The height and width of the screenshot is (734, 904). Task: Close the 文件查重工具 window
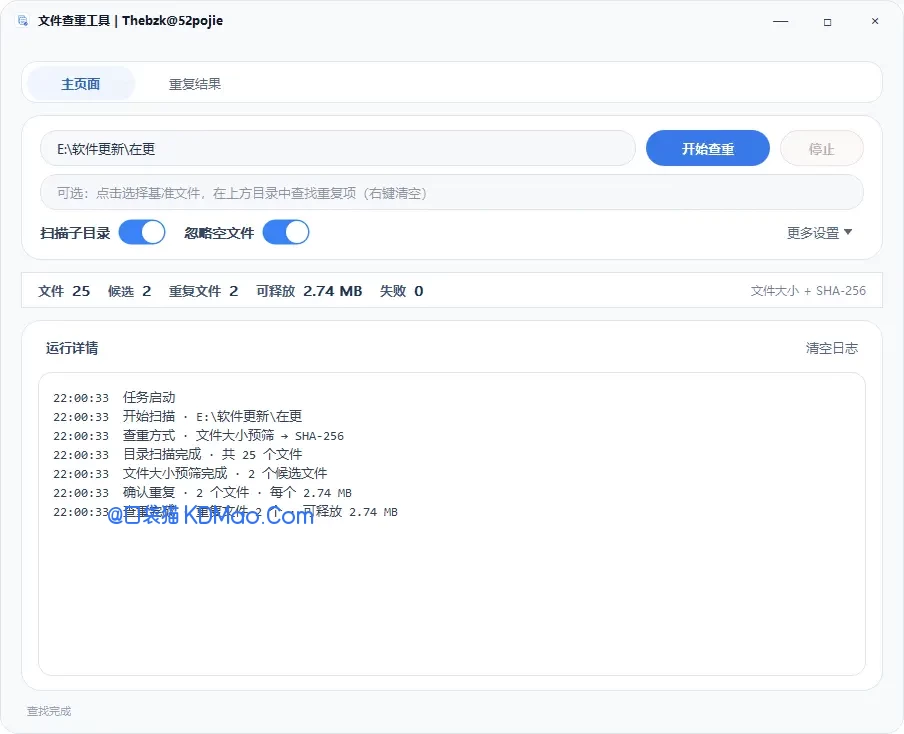coord(875,21)
